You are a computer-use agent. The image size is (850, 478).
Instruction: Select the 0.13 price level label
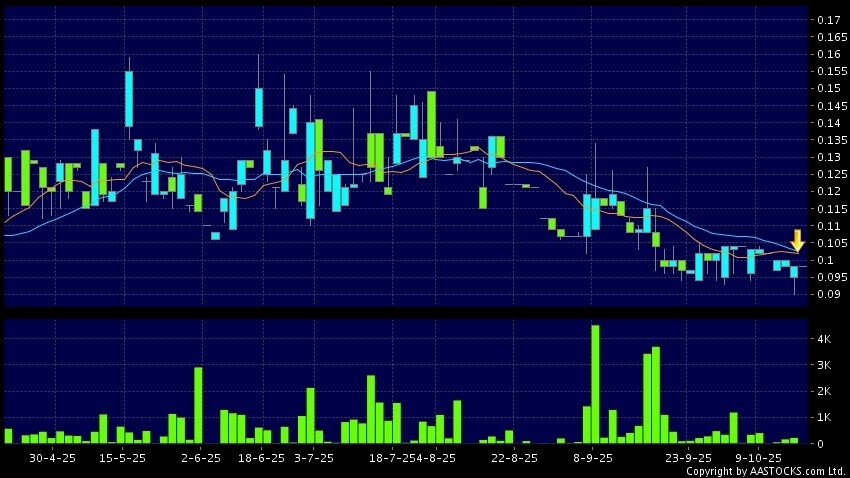(x=828, y=157)
